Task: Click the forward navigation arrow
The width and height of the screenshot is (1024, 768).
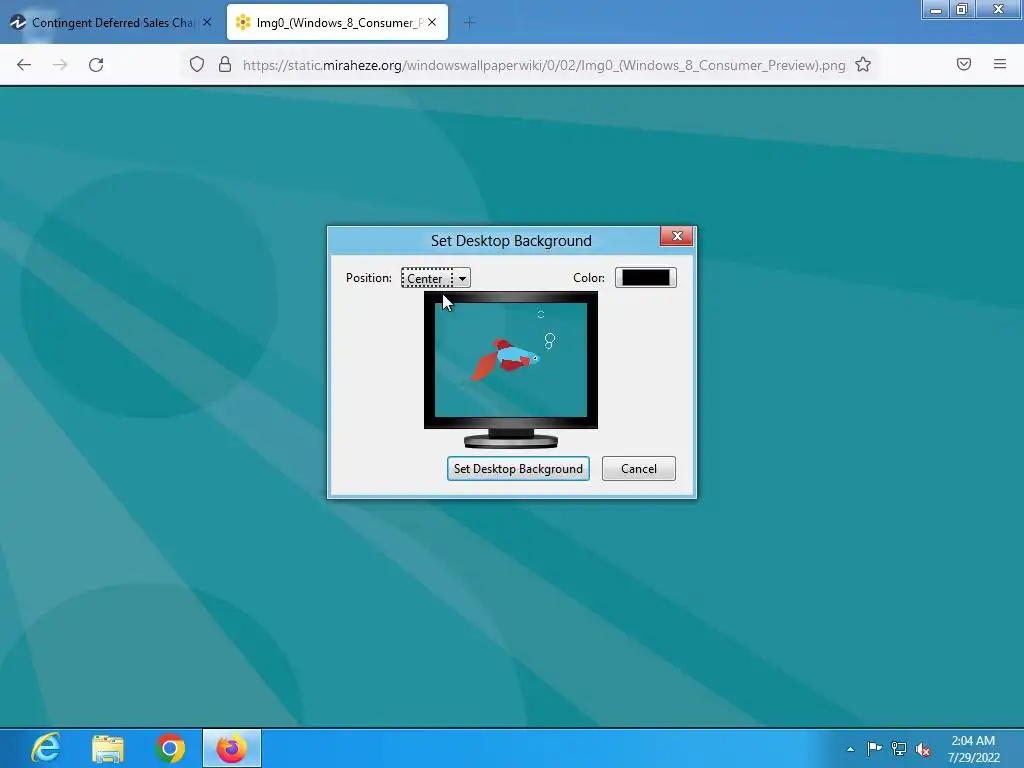Action: (x=60, y=65)
